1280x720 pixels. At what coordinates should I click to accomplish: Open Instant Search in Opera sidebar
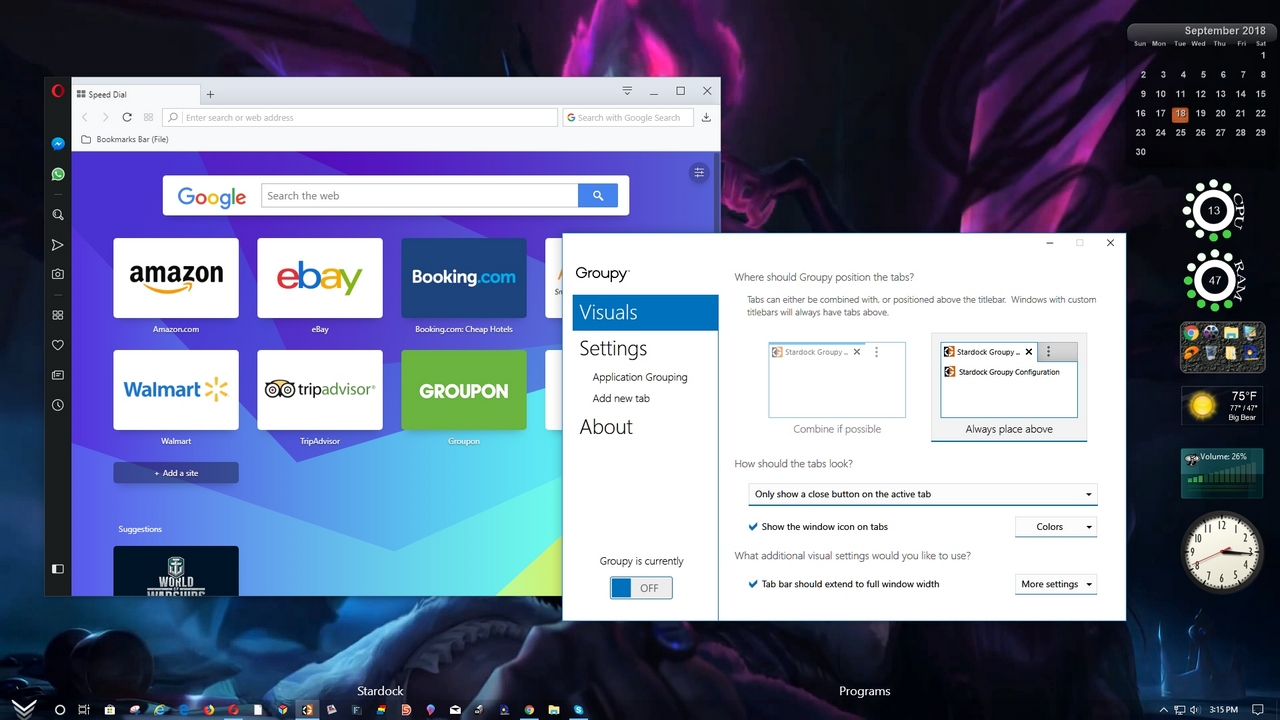click(x=58, y=215)
